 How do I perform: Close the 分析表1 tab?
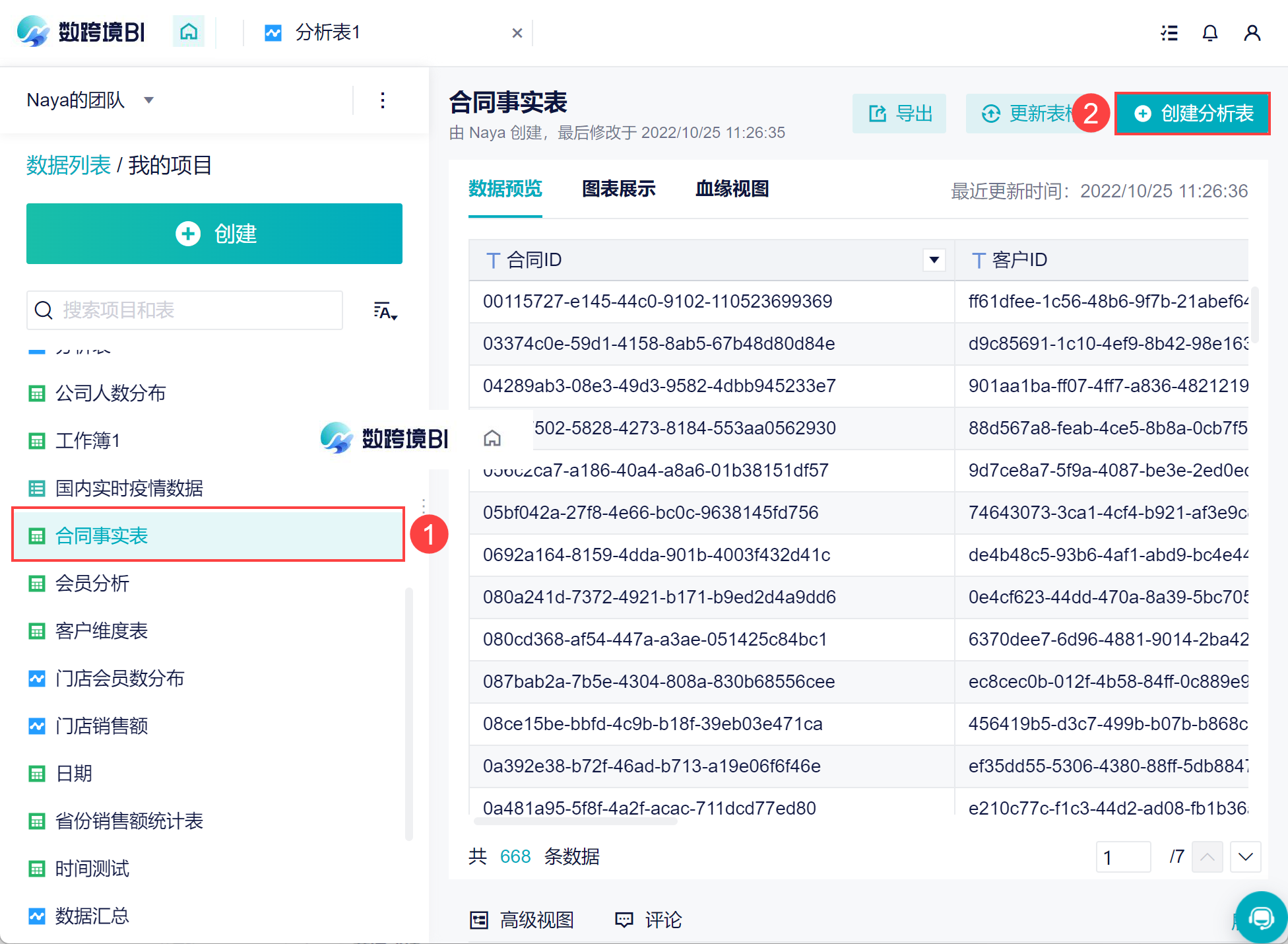pos(517,33)
